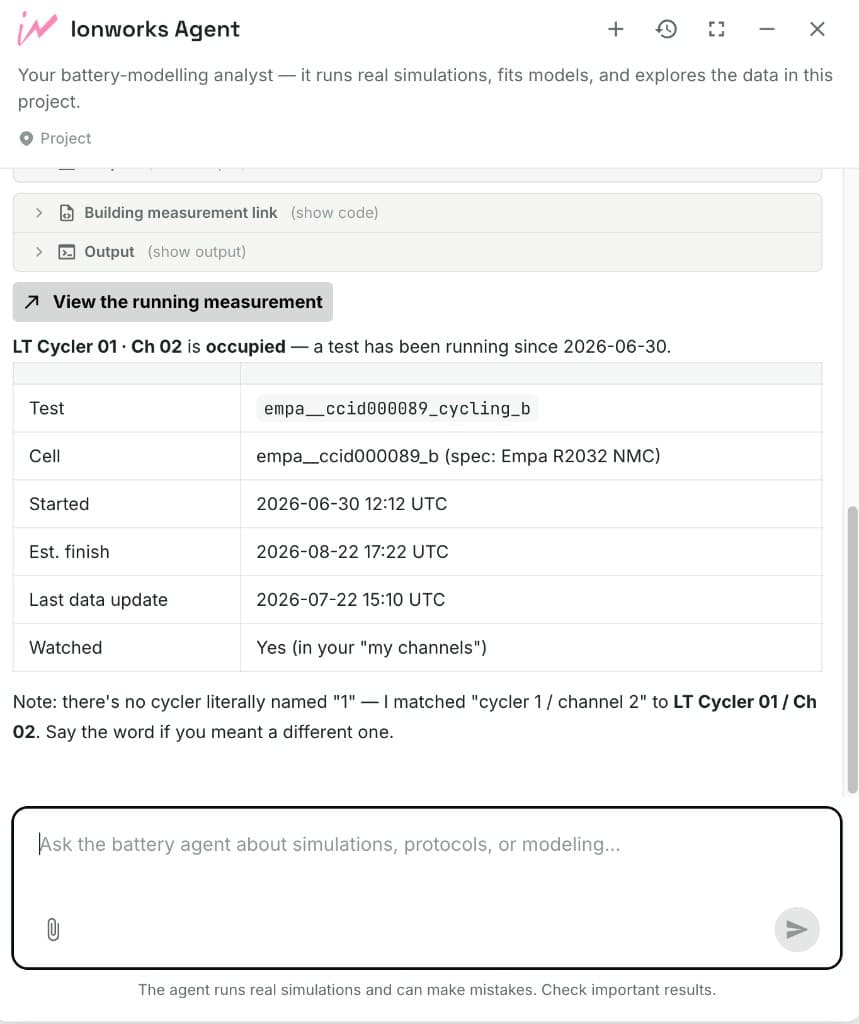Click the terminal icon beside Output
This screenshot has height=1024, width=859.
tap(67, 252)
